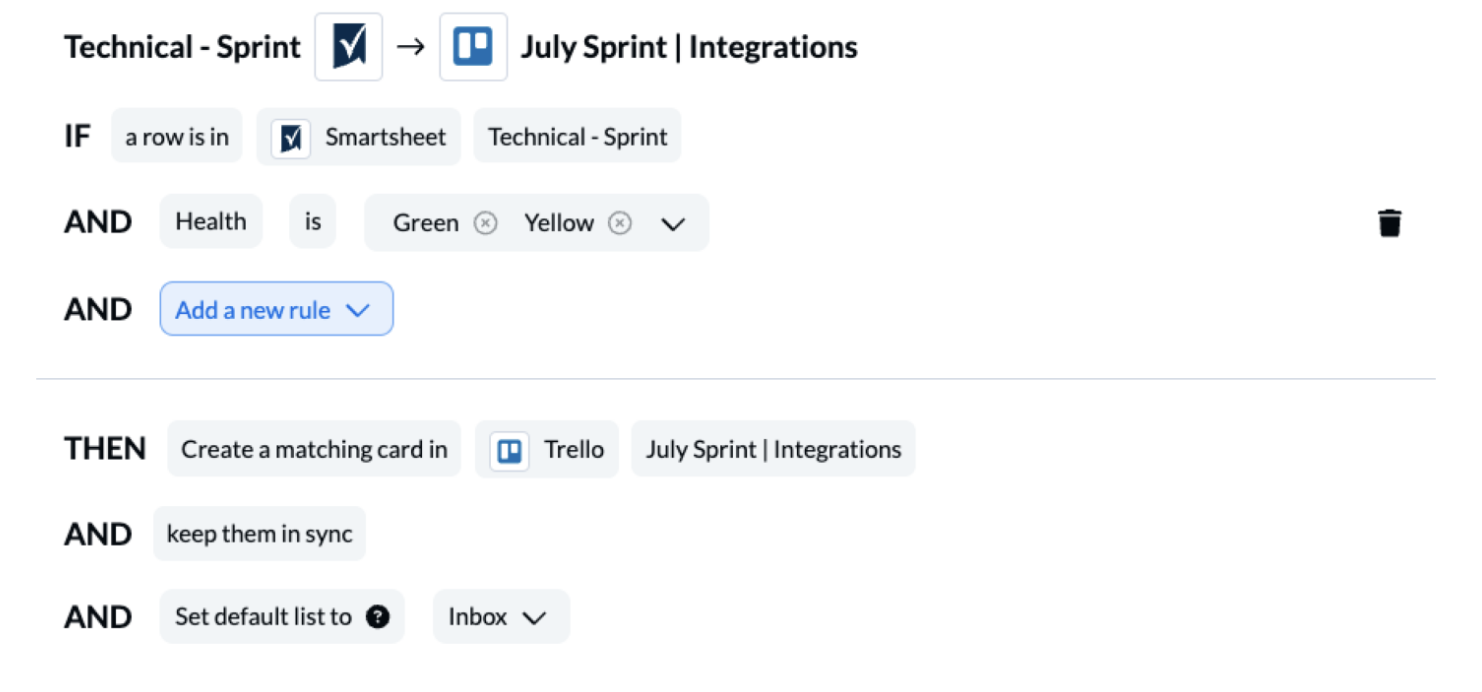Screen dimensions: 1482x692
Task: Open the Inbox default list dropdown
Action: pos(500,617)
